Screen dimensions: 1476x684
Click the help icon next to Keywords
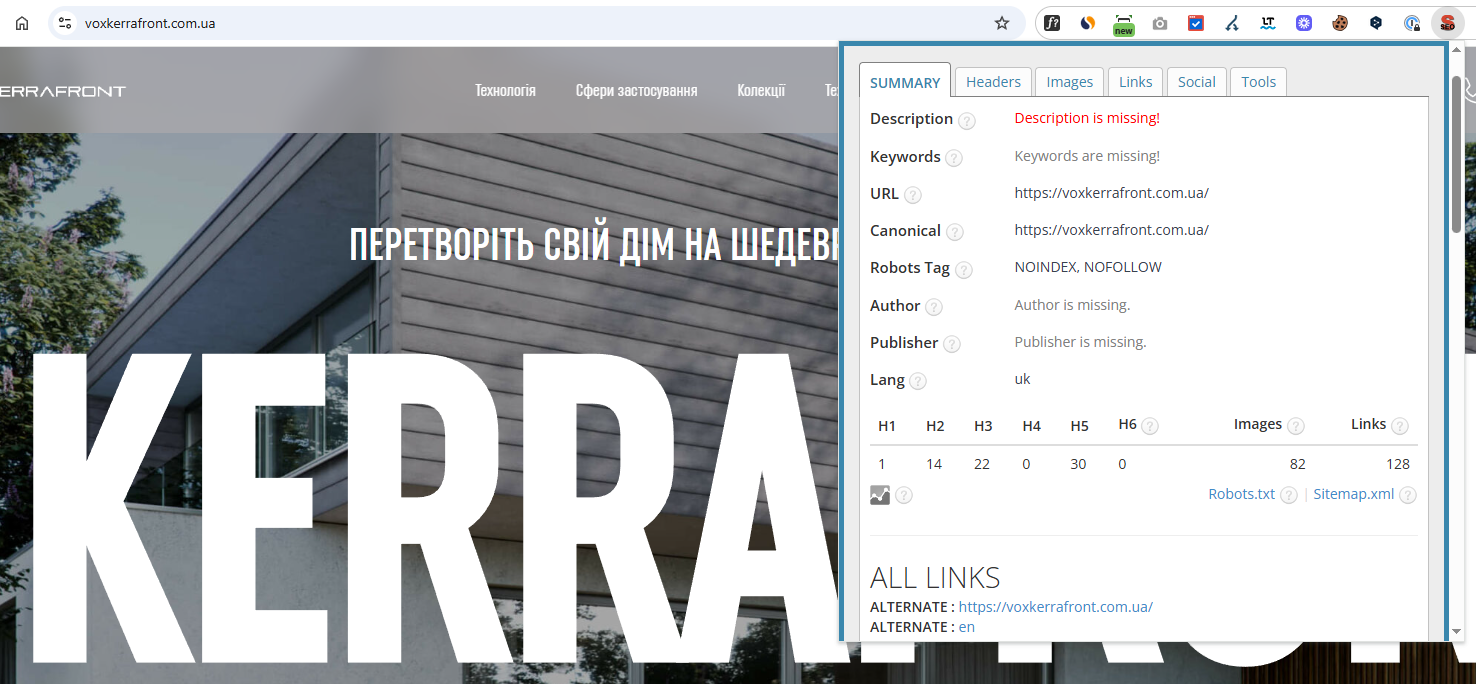(954, 158)
